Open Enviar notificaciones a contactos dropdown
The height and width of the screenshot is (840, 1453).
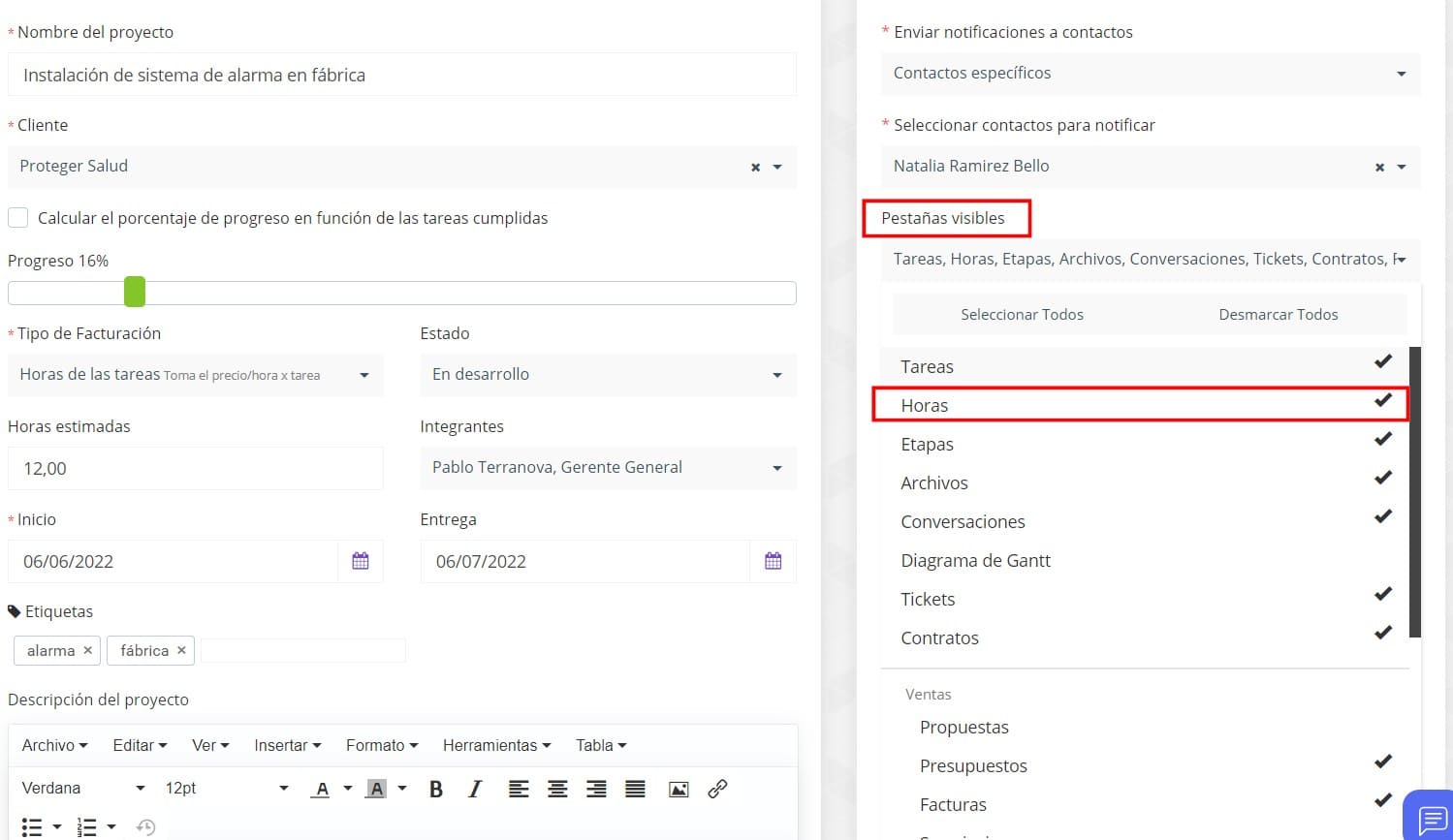[x=1151, y=74]
